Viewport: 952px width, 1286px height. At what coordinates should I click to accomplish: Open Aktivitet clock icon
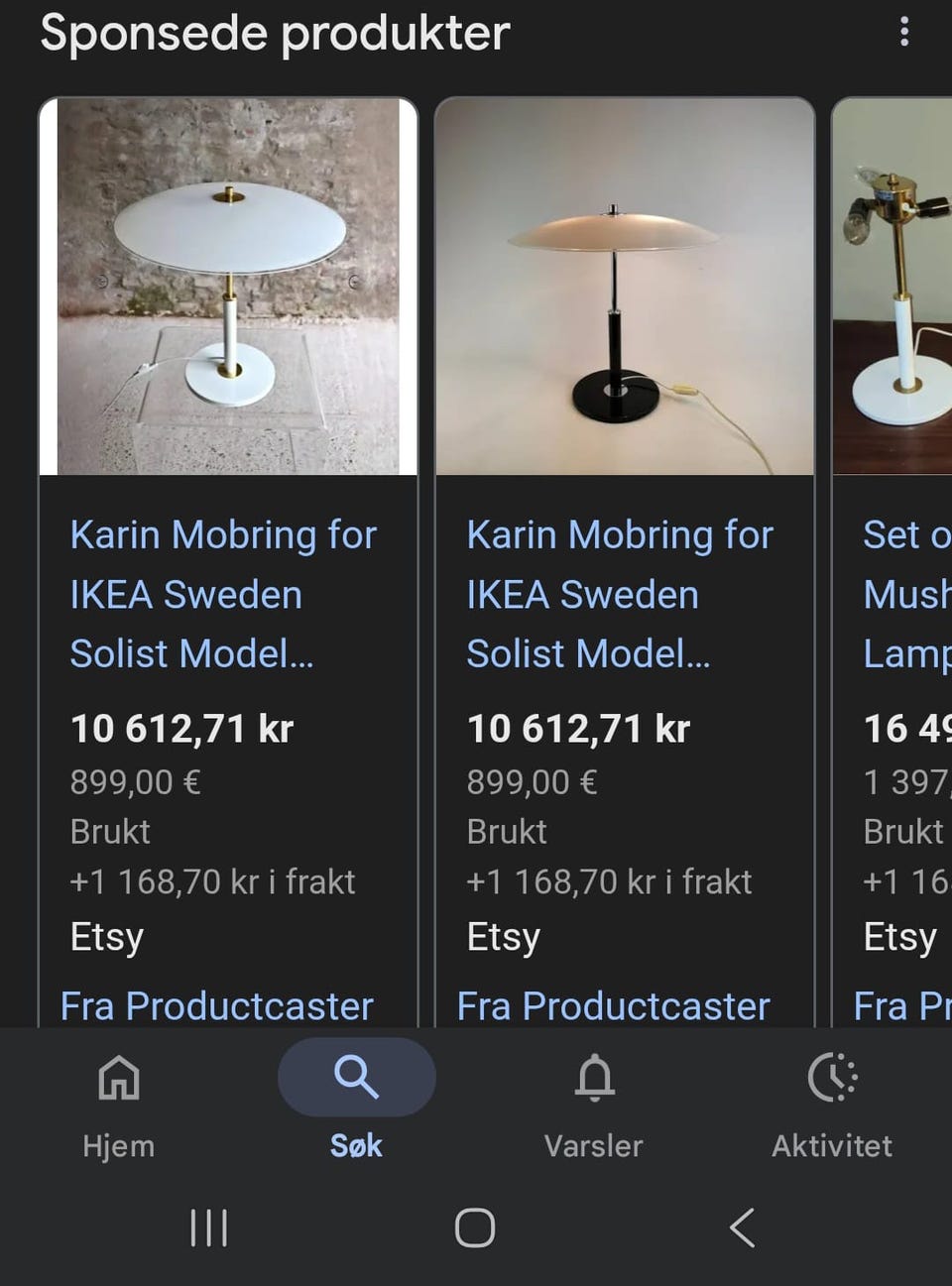832,1078
